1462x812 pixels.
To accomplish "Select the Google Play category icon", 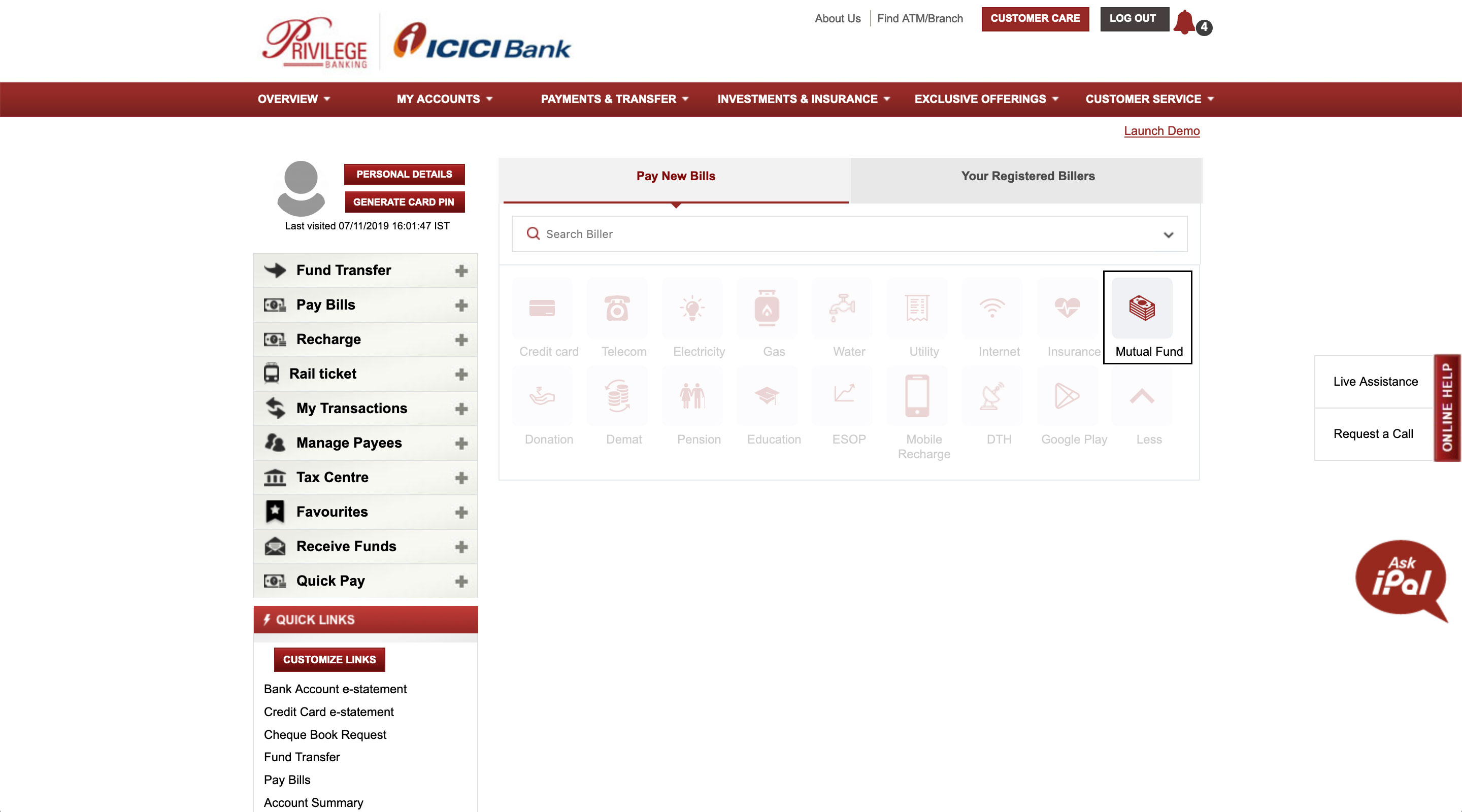I will [x=1067, y=395].
